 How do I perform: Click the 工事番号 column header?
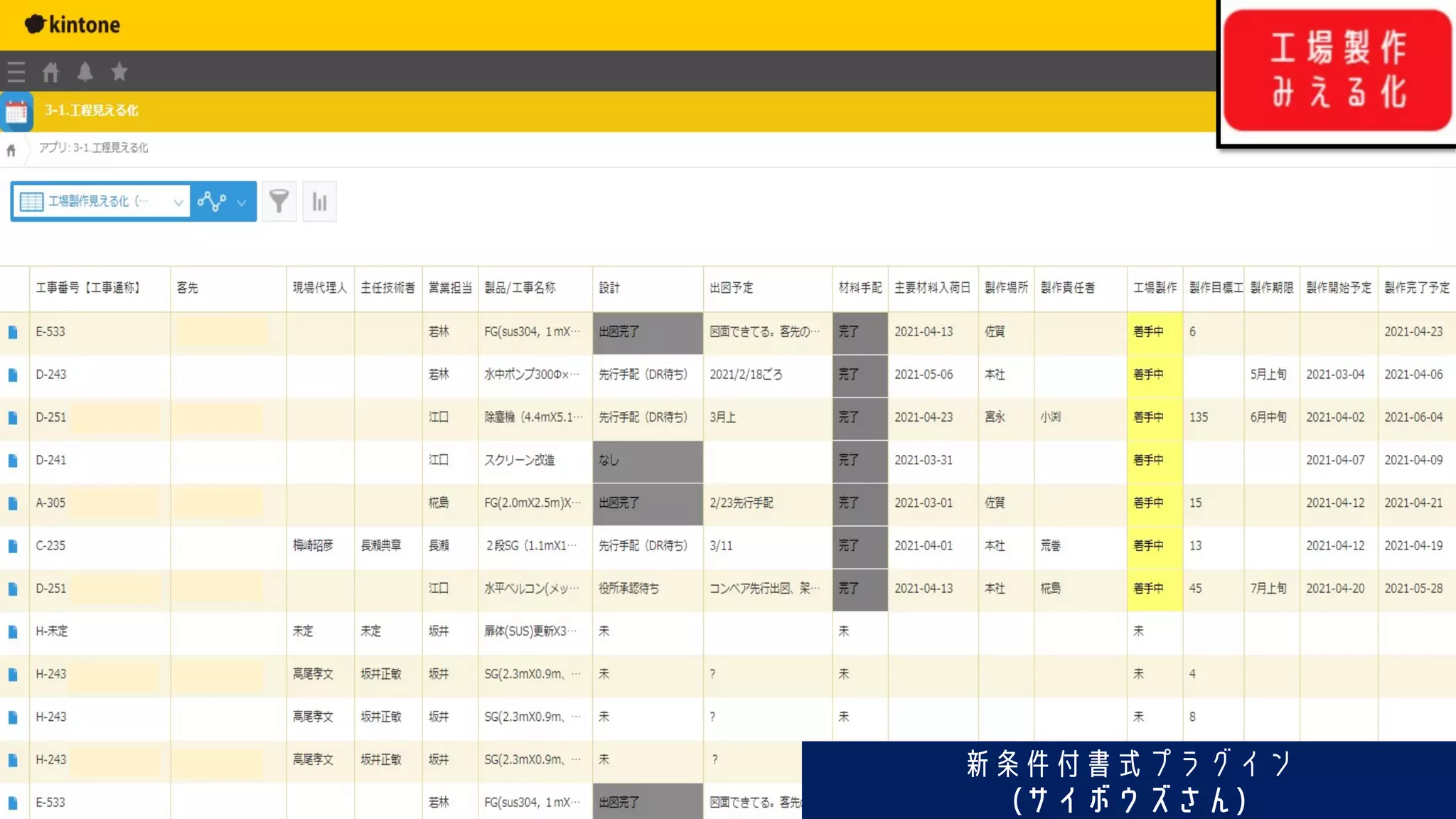point(88,288)
